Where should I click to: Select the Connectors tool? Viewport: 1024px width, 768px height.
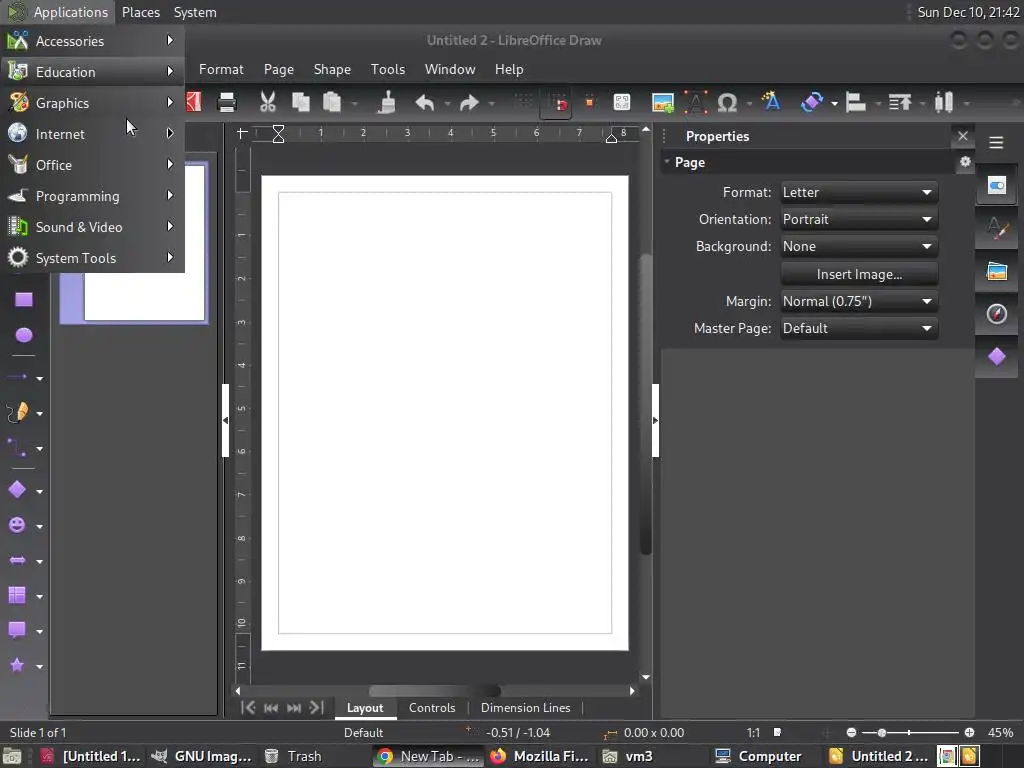click(x=17, y=448)
